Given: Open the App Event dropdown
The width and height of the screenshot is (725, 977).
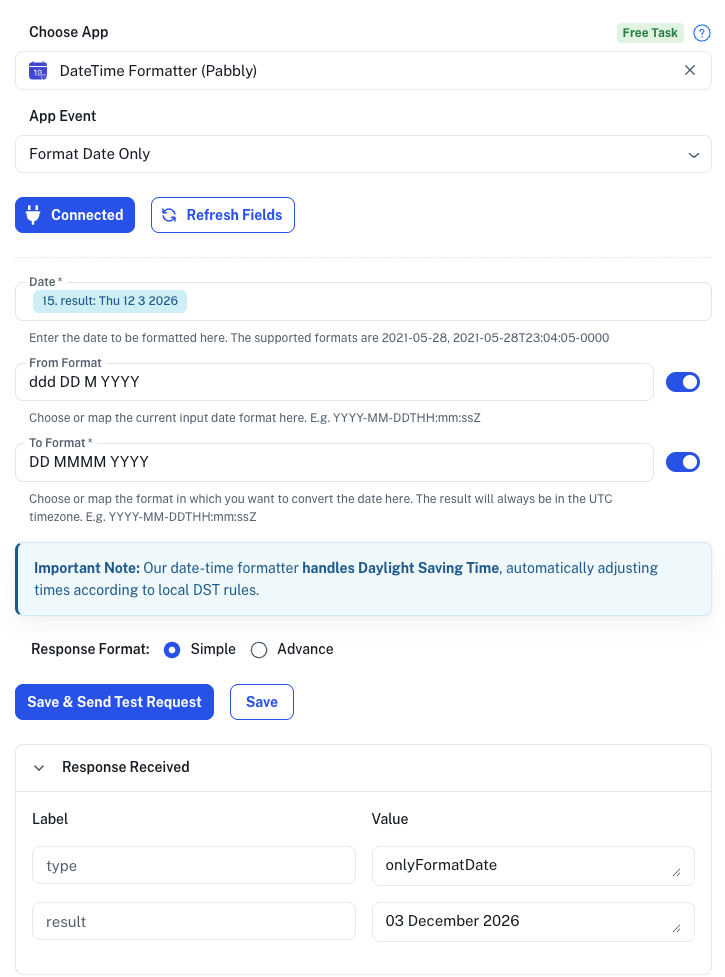Looking at the screenshot, I should tap(363, 155).
